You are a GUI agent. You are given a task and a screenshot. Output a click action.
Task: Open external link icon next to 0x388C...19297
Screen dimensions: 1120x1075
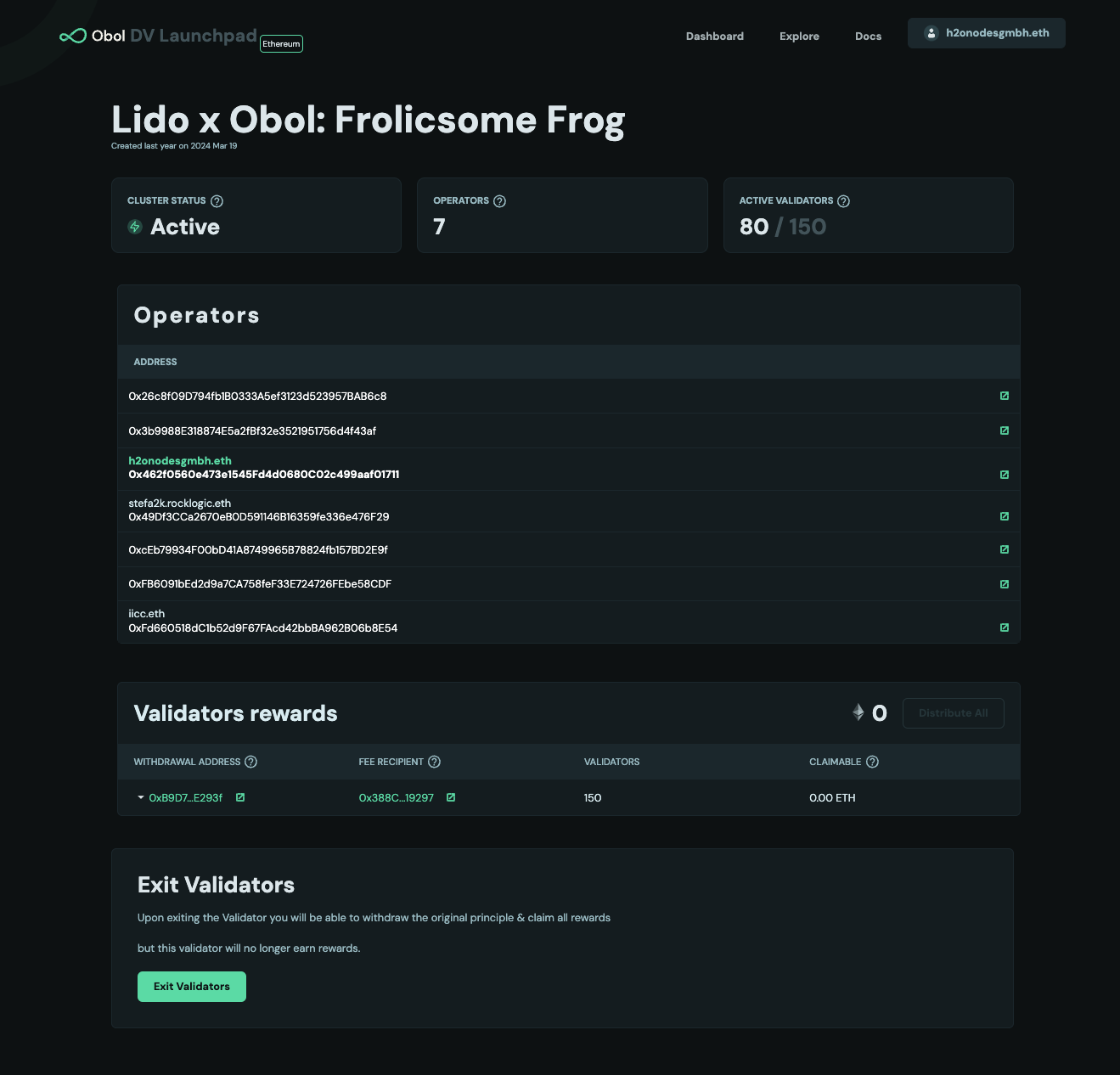(x=451, y=797)
